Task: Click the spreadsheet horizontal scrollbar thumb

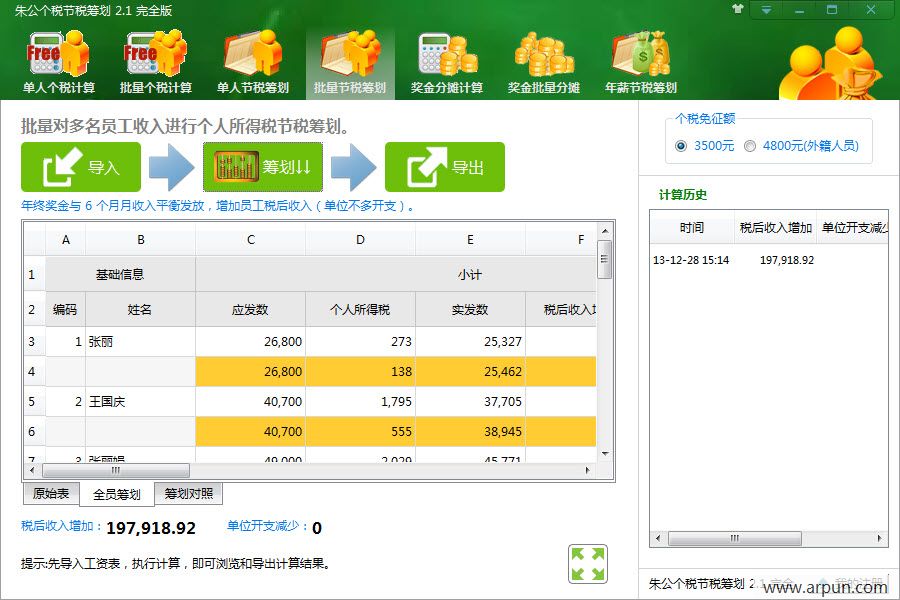Action: click(x=115, y=470)
